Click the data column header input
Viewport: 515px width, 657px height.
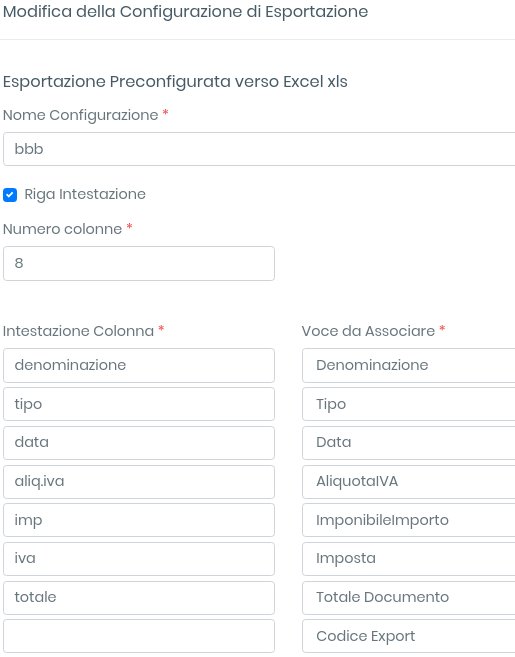139,443
